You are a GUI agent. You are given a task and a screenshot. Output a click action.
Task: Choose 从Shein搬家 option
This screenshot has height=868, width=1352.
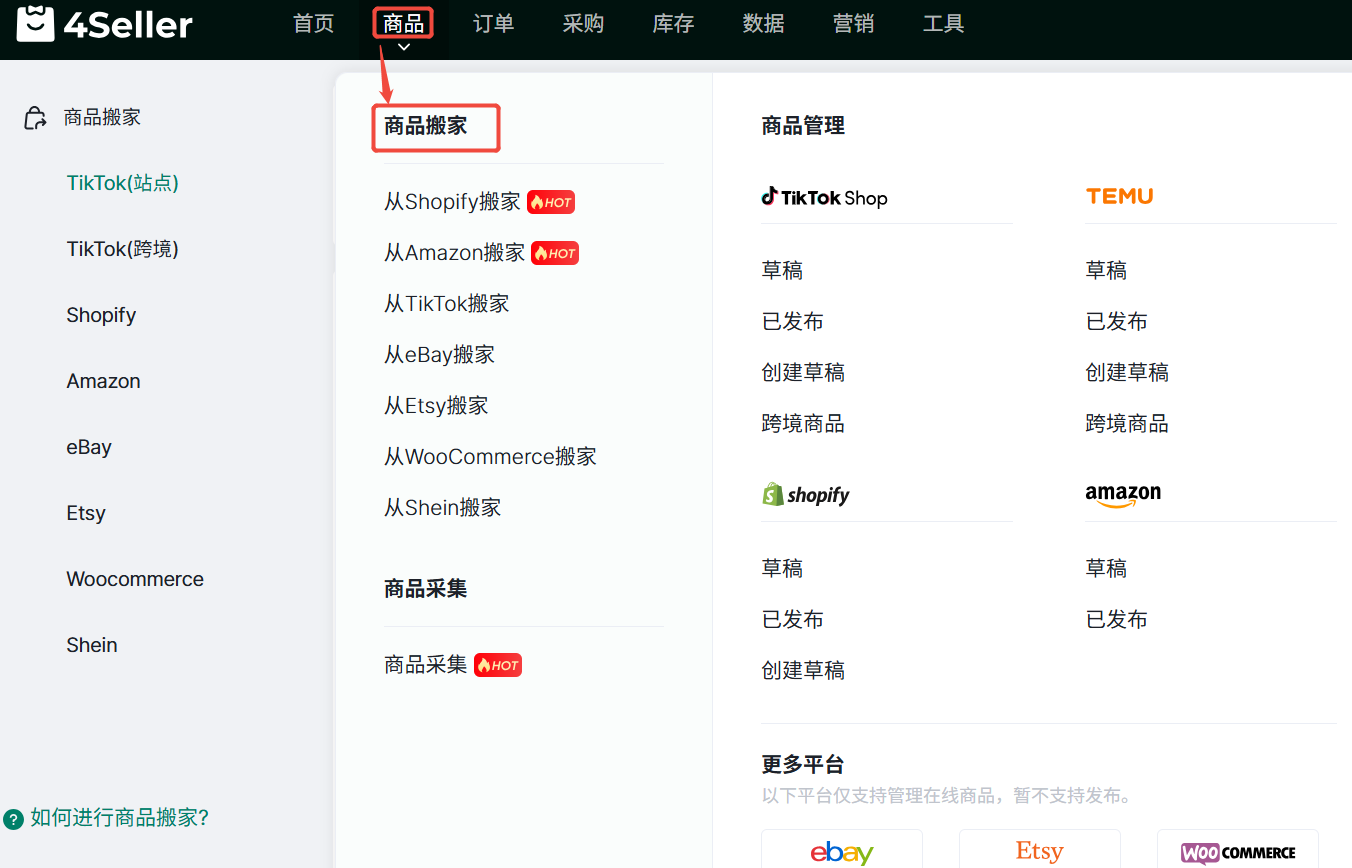click(442, 508)
